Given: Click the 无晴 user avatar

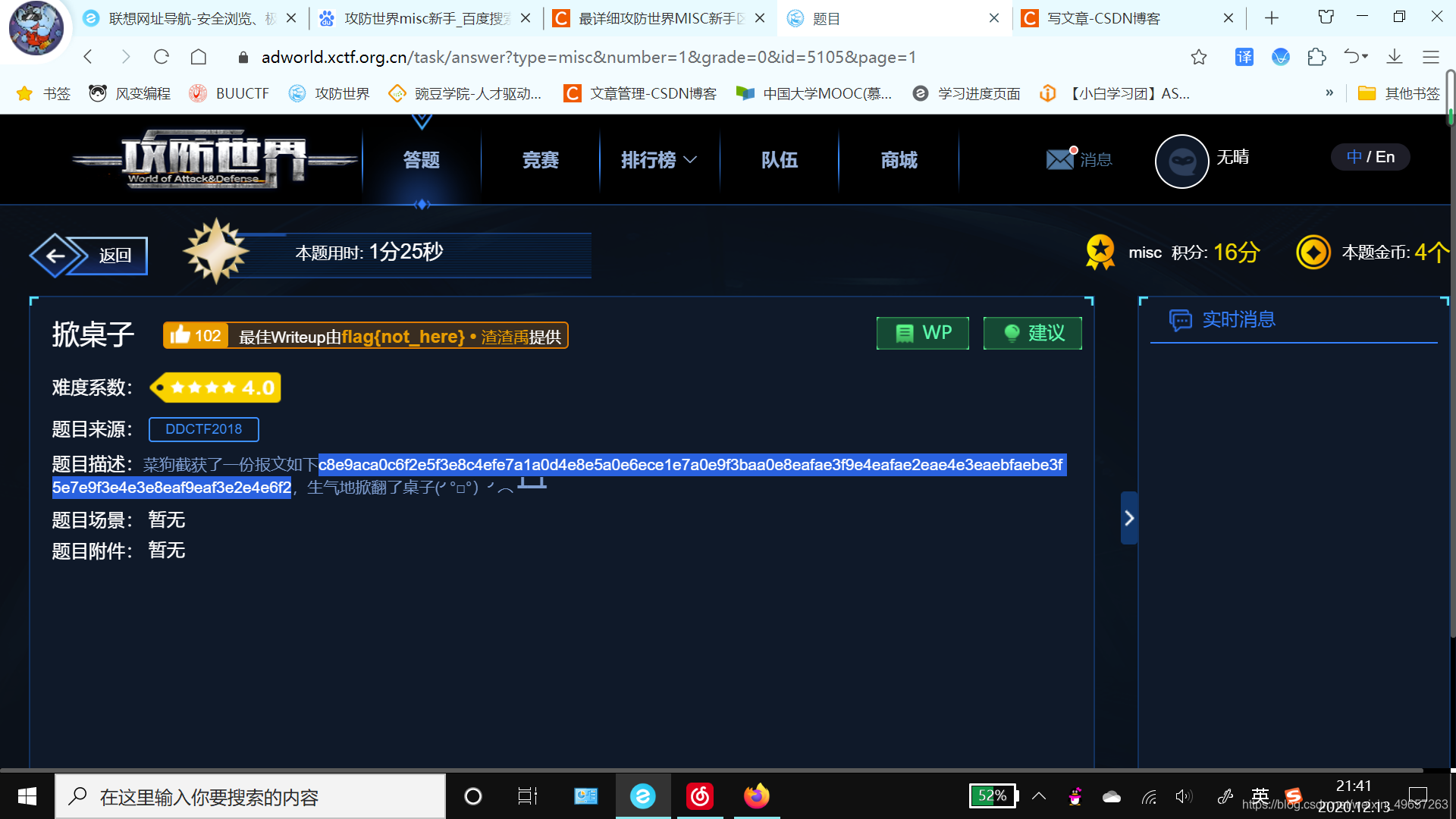Looking at the screenshot, I should [1181, 162].
